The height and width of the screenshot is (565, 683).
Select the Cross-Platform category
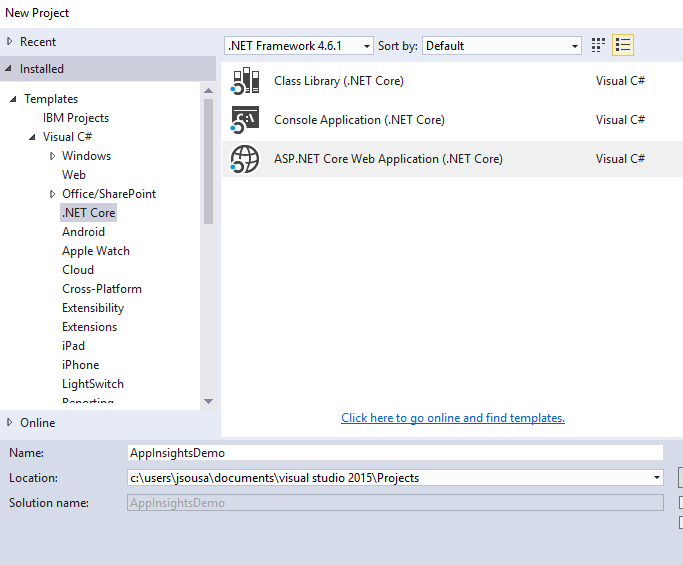click(102, 289)
